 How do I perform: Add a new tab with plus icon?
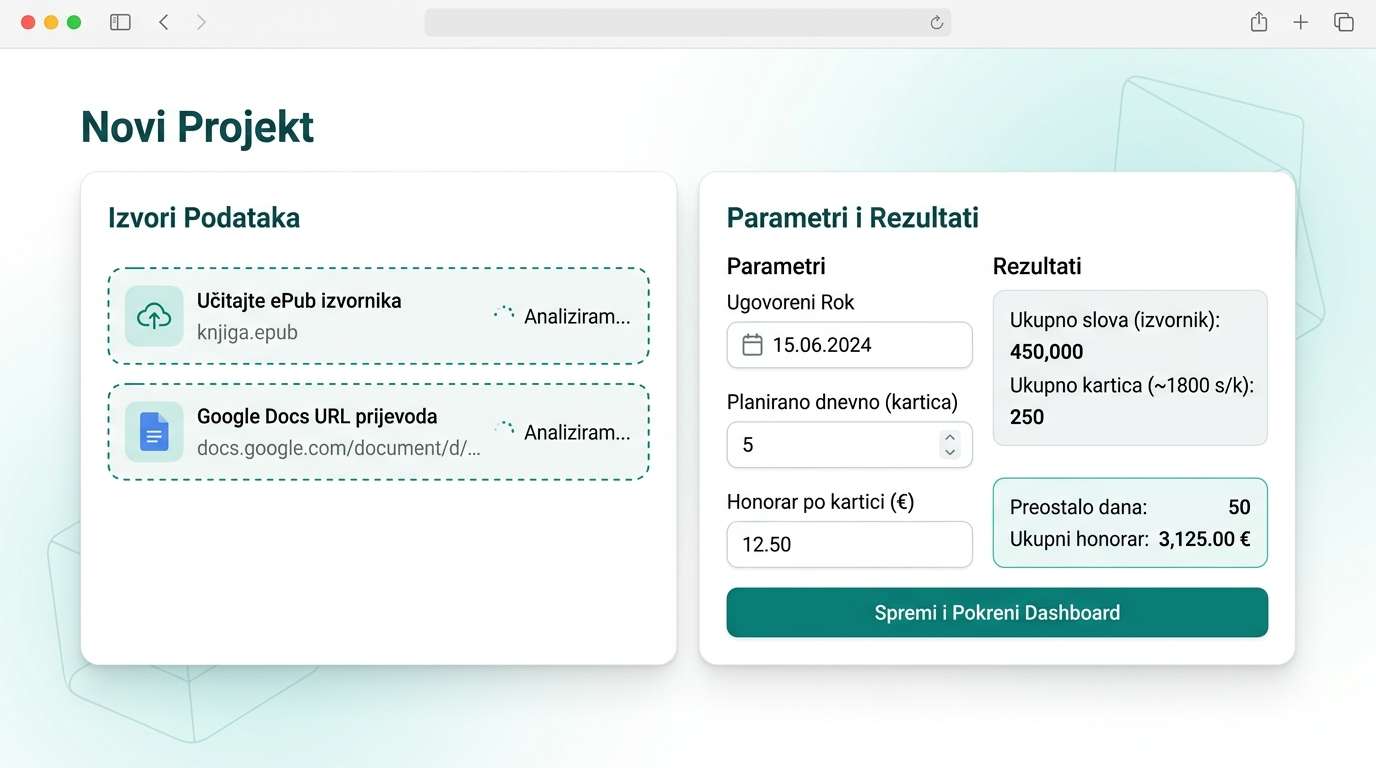1300,22
